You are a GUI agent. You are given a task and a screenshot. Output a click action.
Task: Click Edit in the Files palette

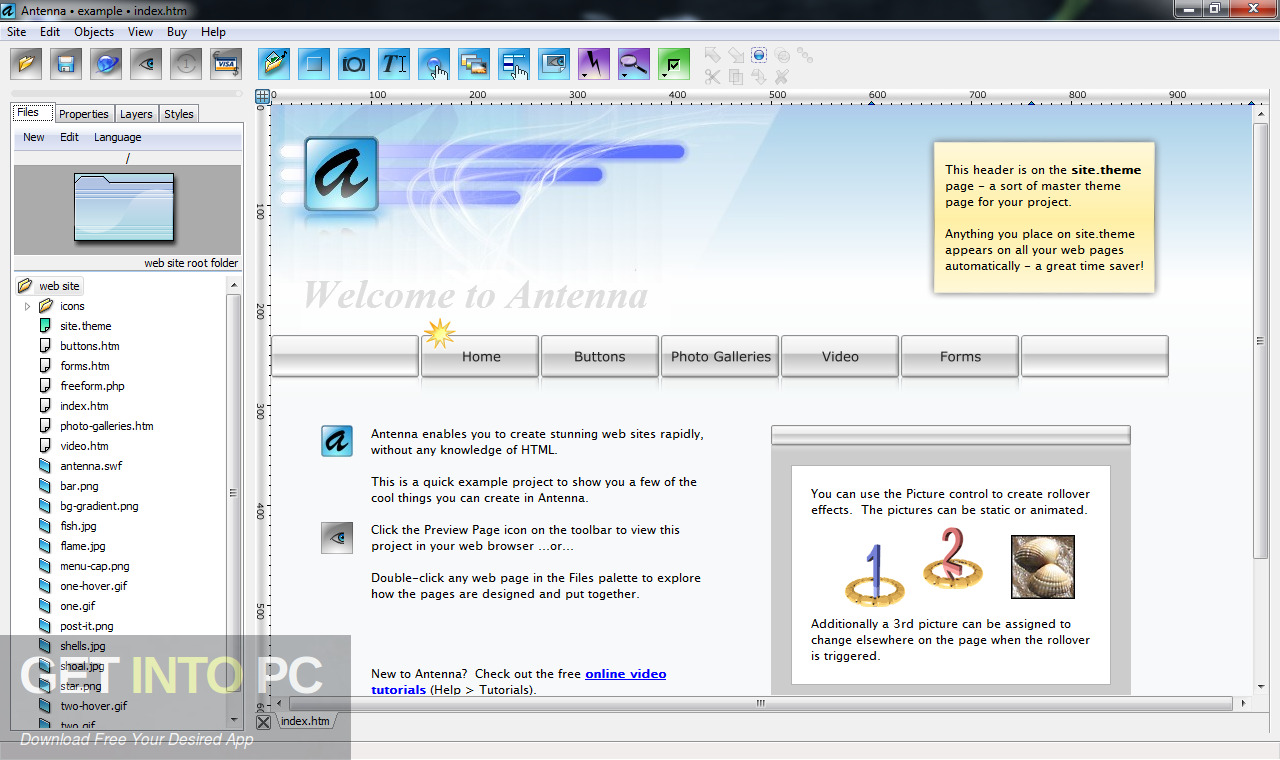[69, 138]
